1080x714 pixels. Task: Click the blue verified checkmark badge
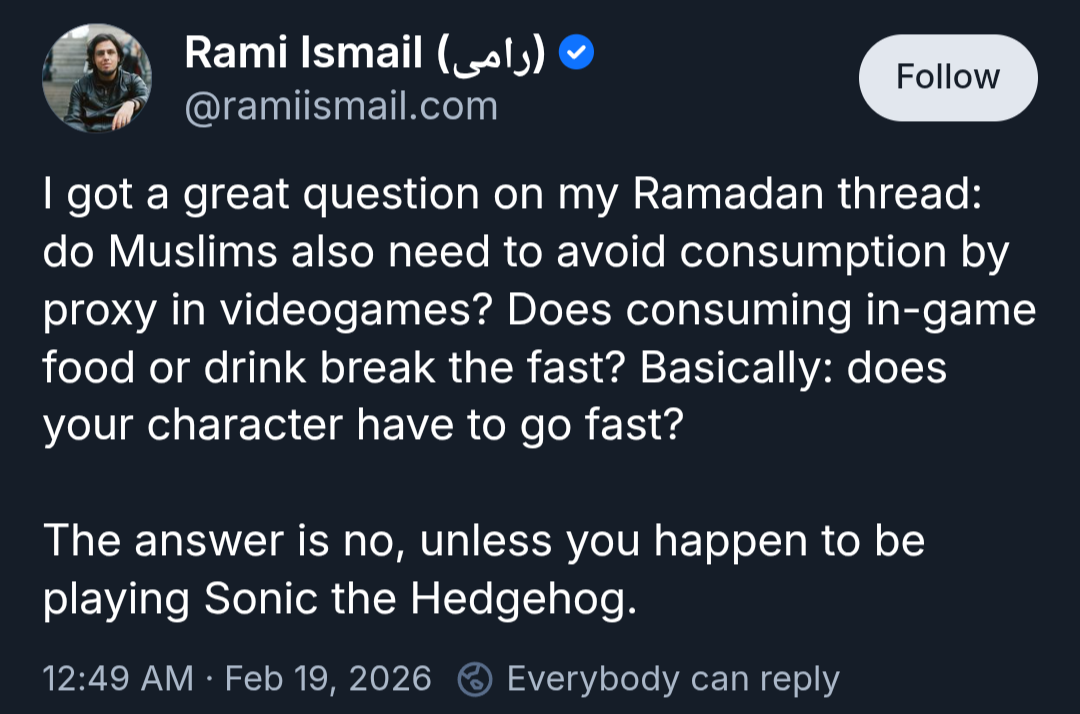576,54
